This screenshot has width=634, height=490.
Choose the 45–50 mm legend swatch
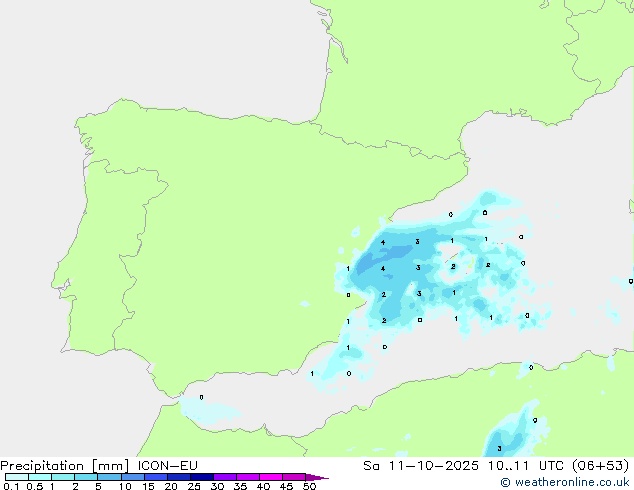294,477
